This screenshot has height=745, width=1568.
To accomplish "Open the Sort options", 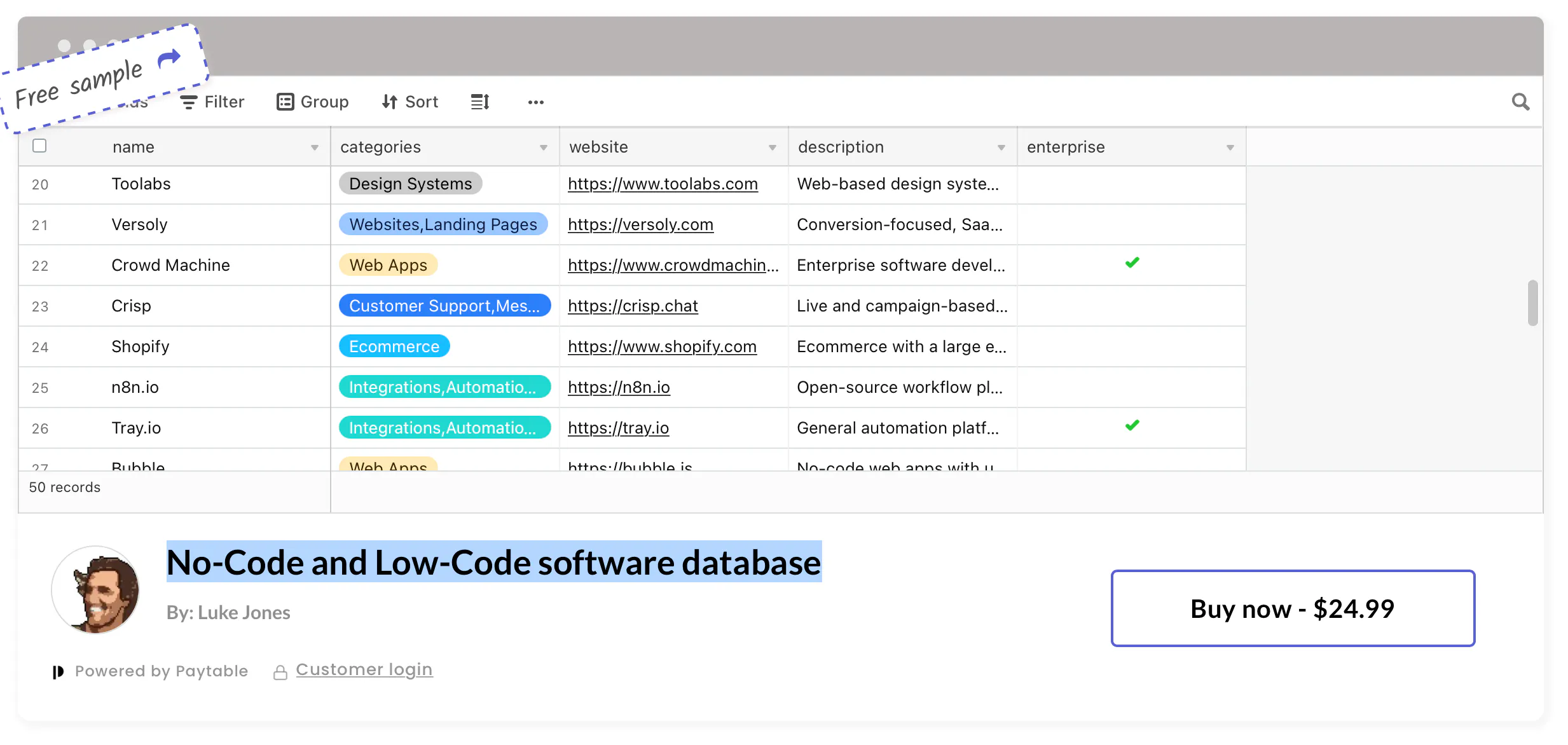I will point(409,102).
